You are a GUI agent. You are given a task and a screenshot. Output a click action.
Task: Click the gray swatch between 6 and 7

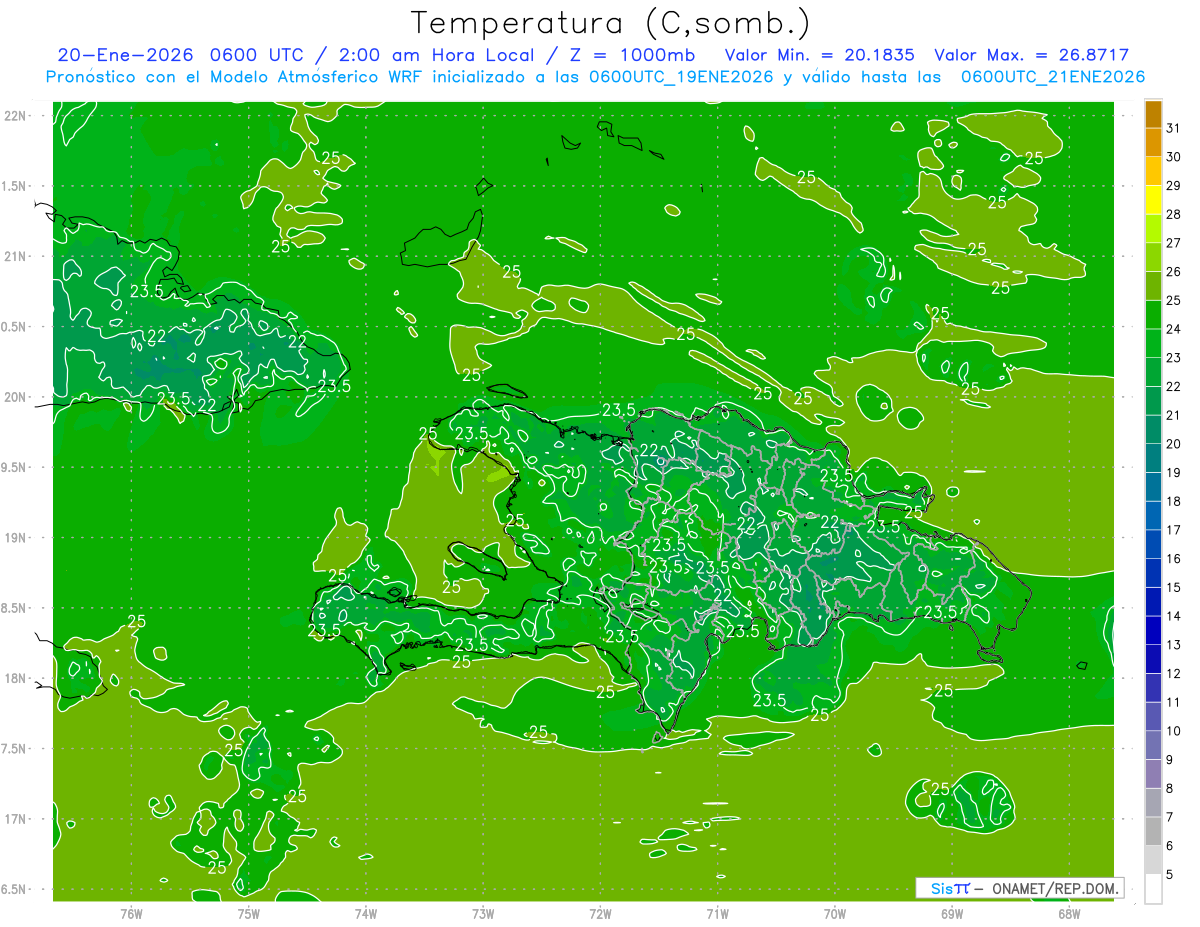pos(1153,831)
